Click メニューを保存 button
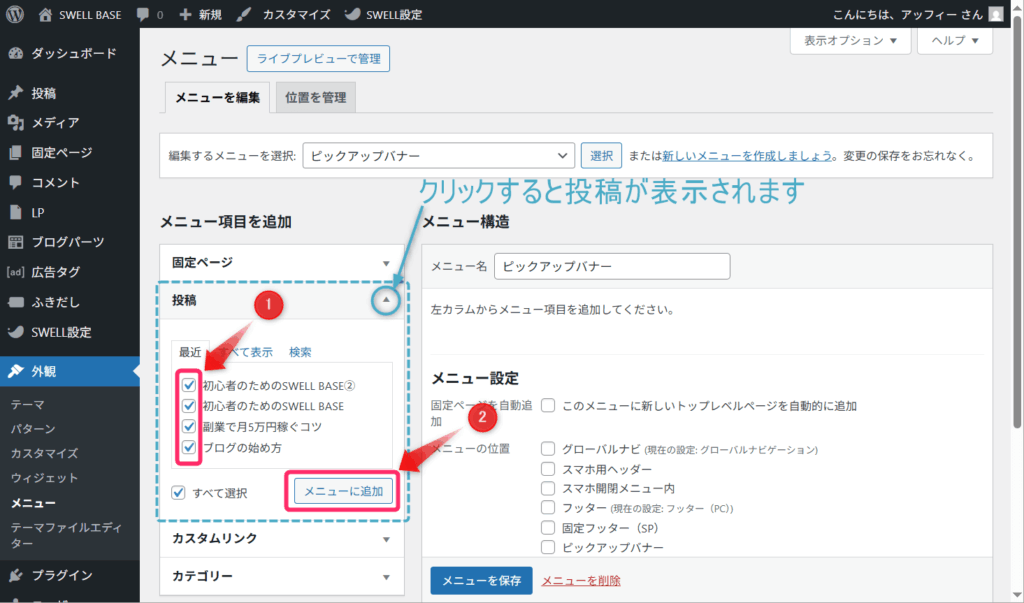The height and width of the screenshot is (603, 1024). (481, 580)
